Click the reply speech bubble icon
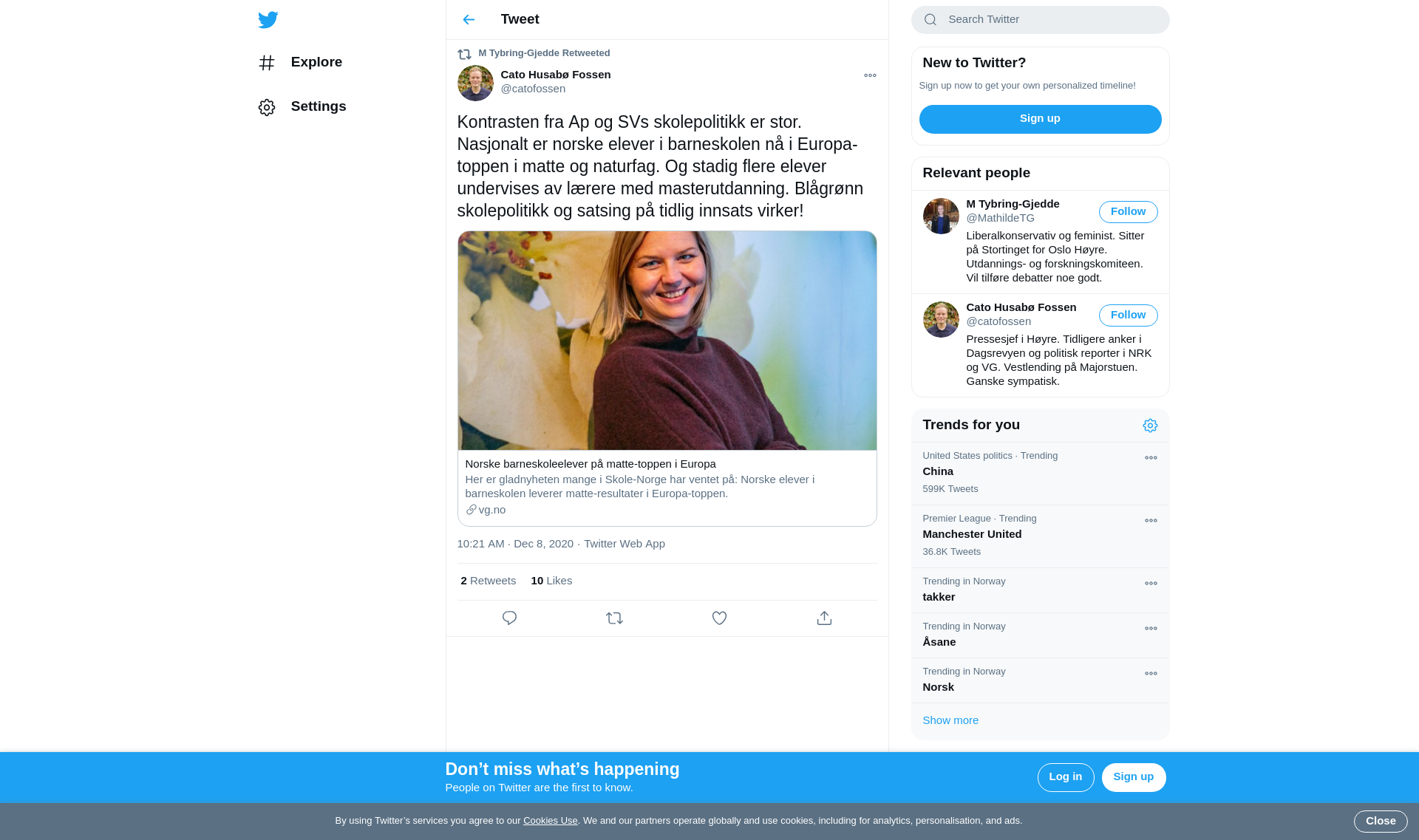Screen dimensions: 1419x840 coord(509,618)
